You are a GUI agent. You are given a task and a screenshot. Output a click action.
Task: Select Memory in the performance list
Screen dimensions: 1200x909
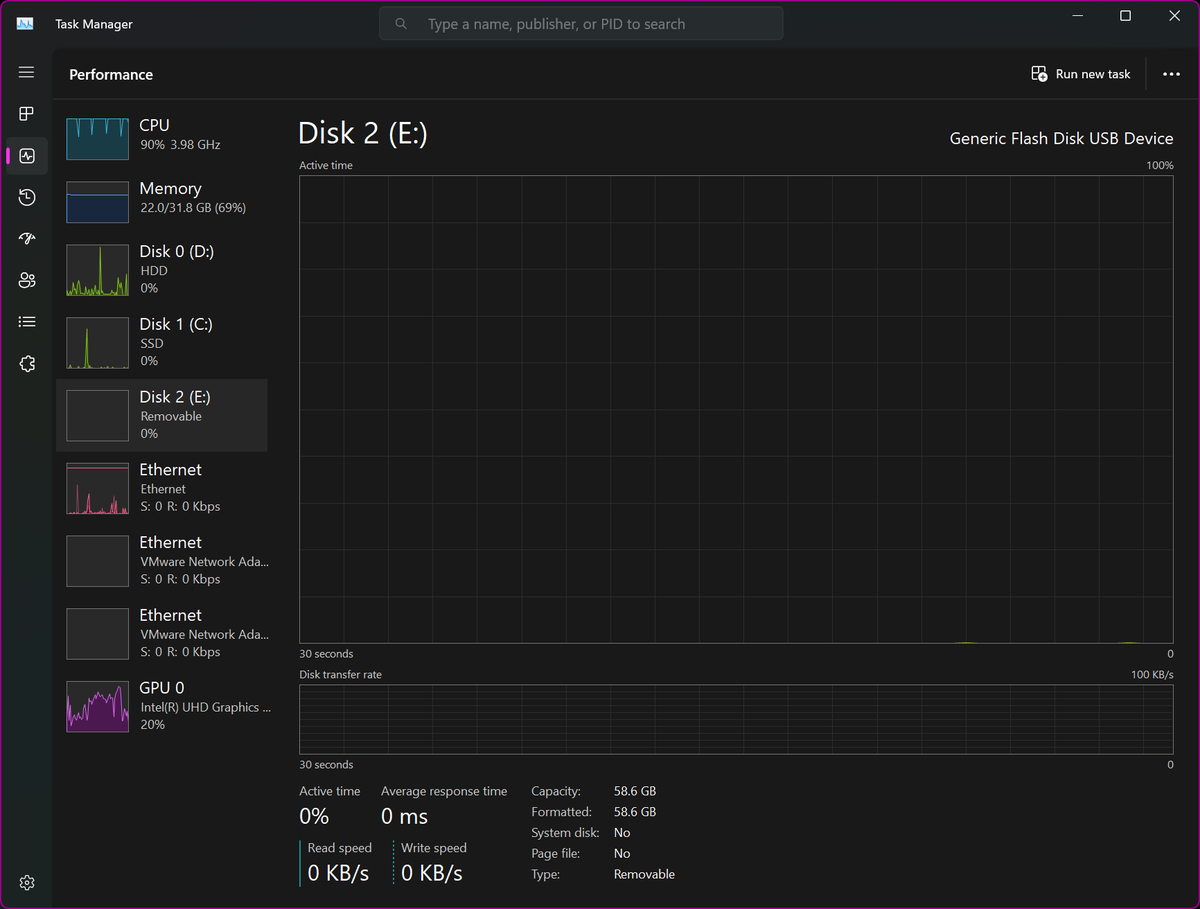coord(162,201)
